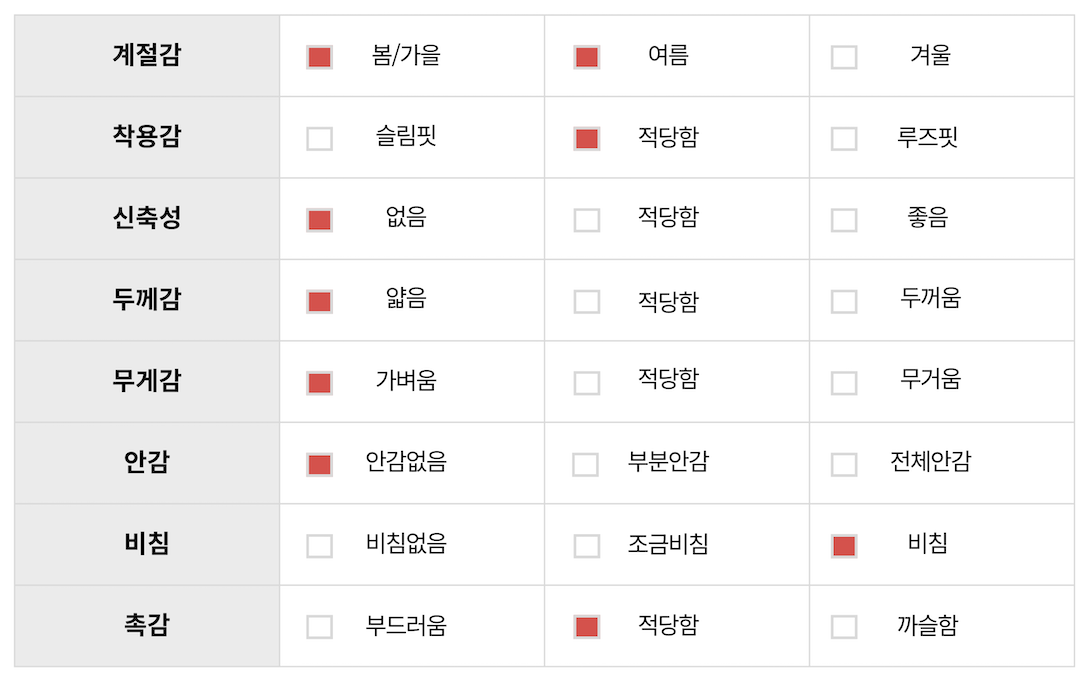
Task: Uncheck the checked 비침 checkbox in last column
Action: point(844,546)
